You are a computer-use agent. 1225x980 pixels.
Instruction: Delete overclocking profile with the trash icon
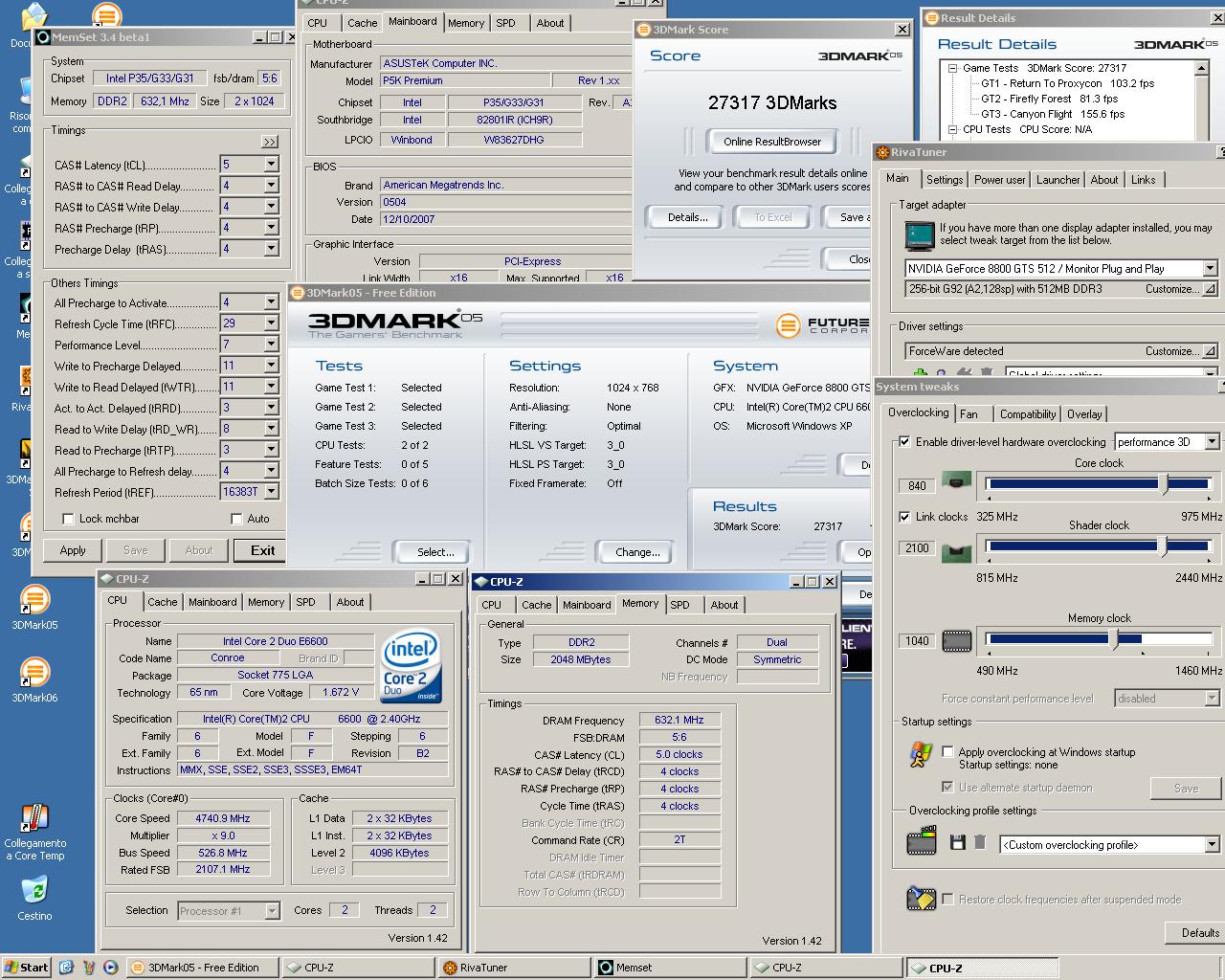coord(980,842)
